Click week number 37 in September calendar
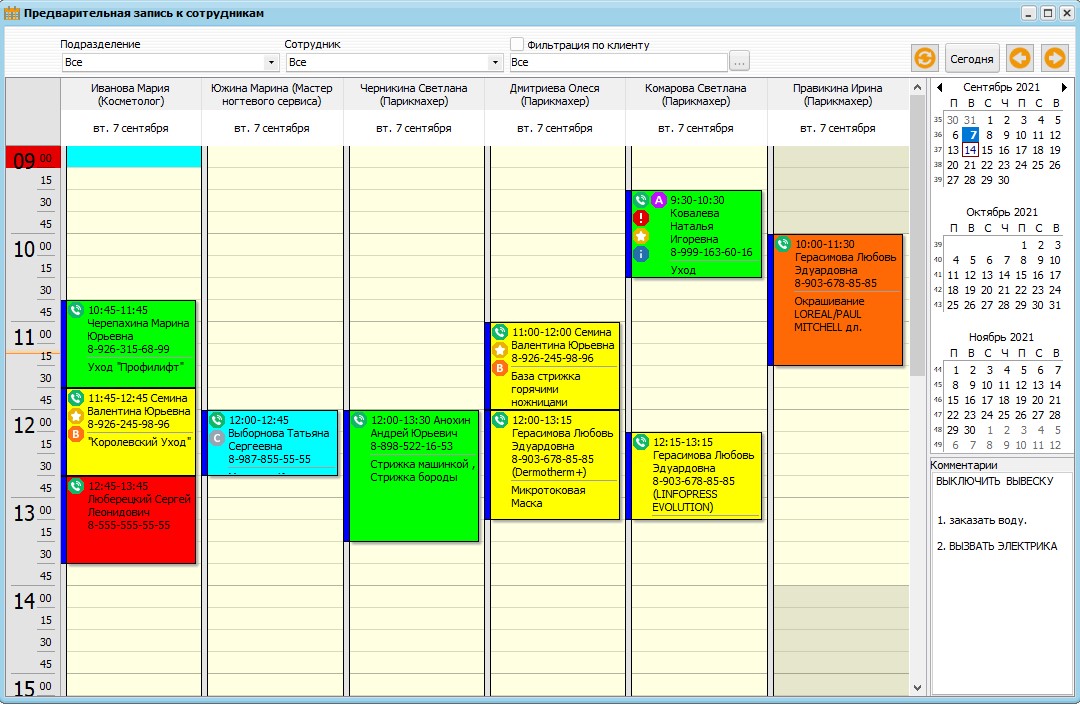Screen dimensions: 1080x705 (x=937, y=150)
